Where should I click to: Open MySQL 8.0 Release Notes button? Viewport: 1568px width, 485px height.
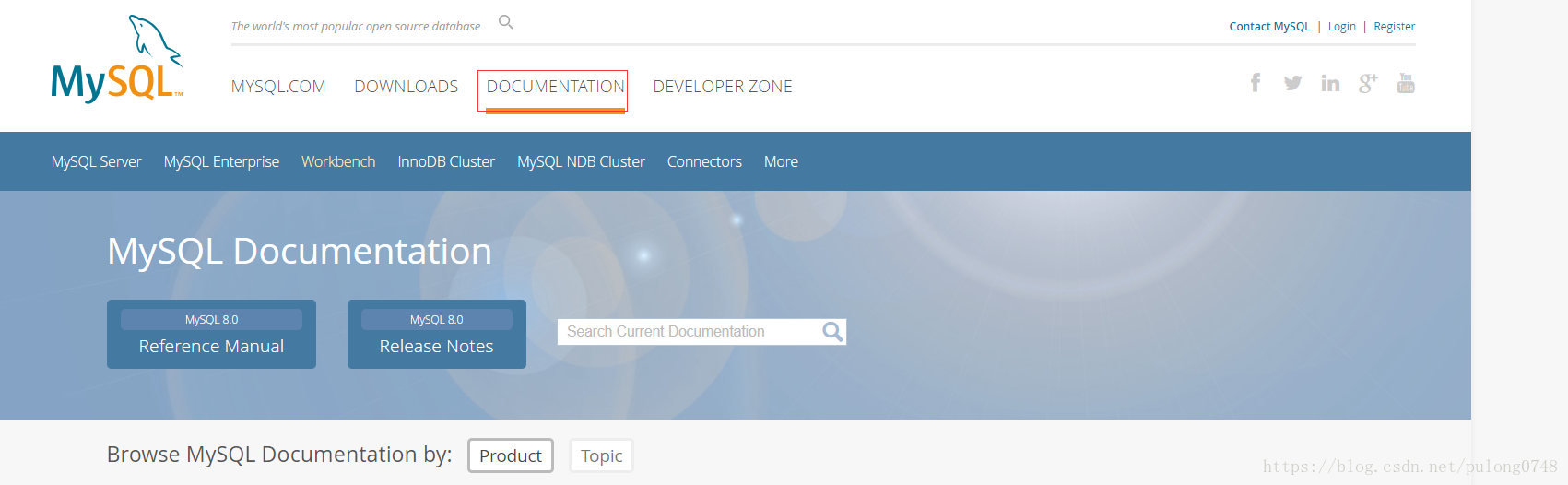(x=437, y=334)
